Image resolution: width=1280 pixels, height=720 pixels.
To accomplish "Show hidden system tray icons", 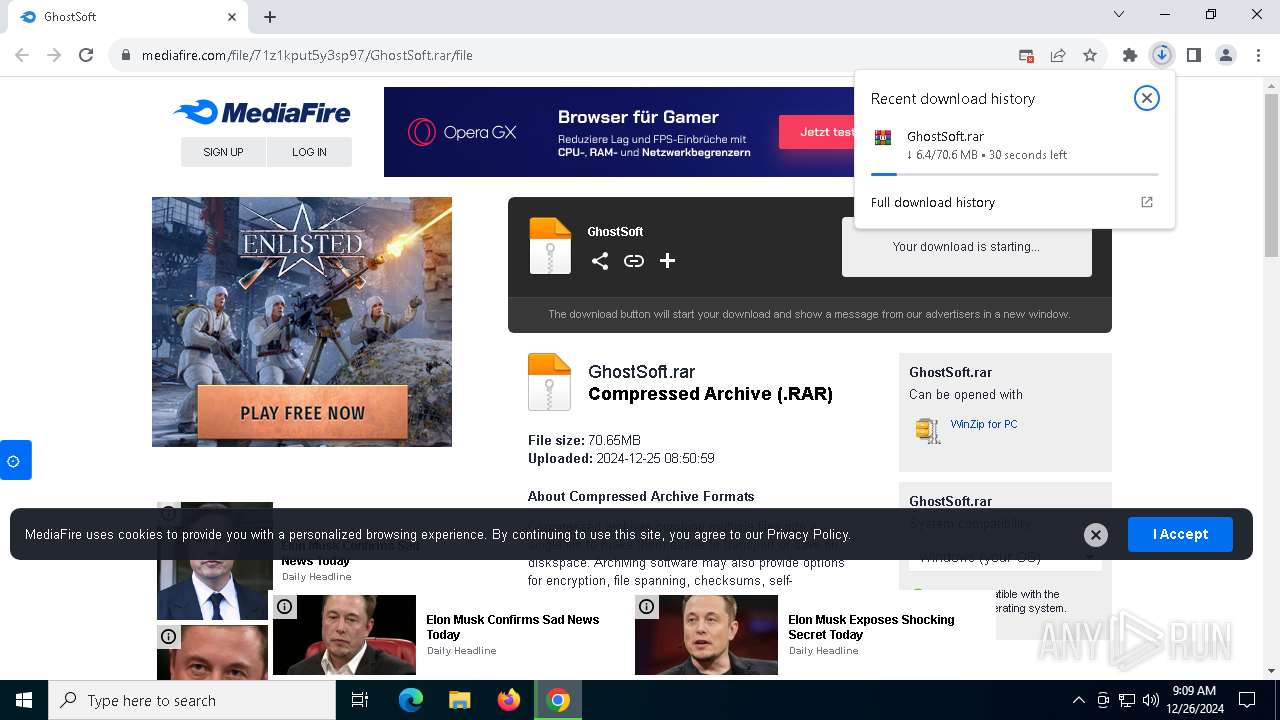I will 1078,700.
